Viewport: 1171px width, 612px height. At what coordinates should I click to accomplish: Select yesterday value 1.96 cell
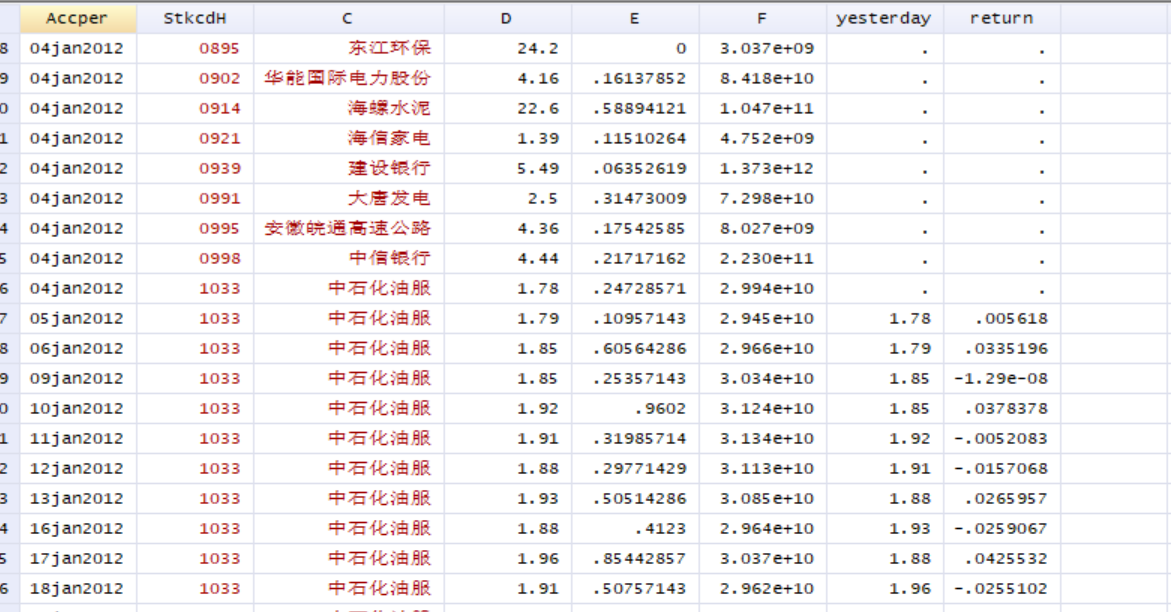coord(884,589)
